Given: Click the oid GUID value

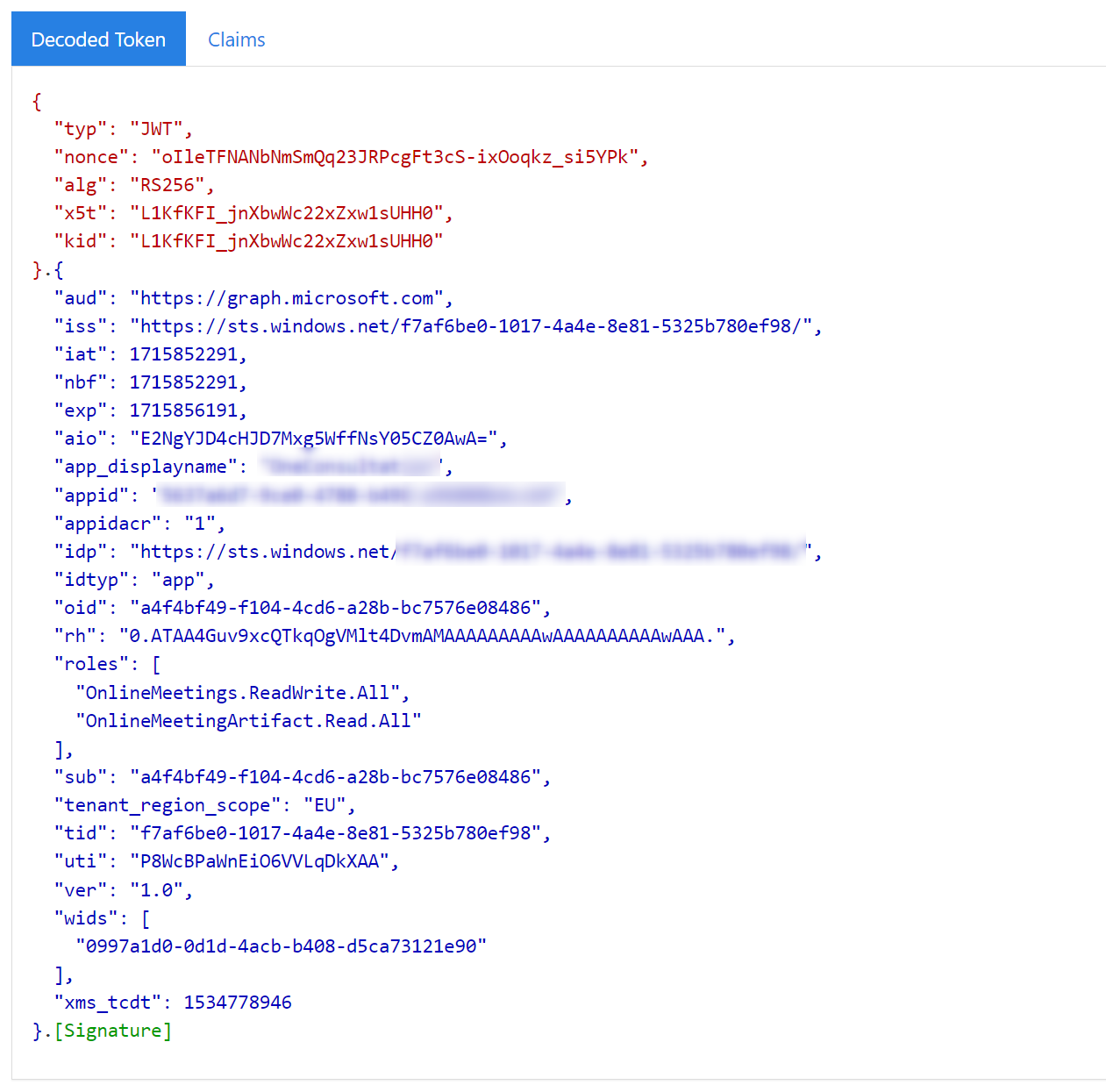Looking at the screenshot, I should point(335,608).
